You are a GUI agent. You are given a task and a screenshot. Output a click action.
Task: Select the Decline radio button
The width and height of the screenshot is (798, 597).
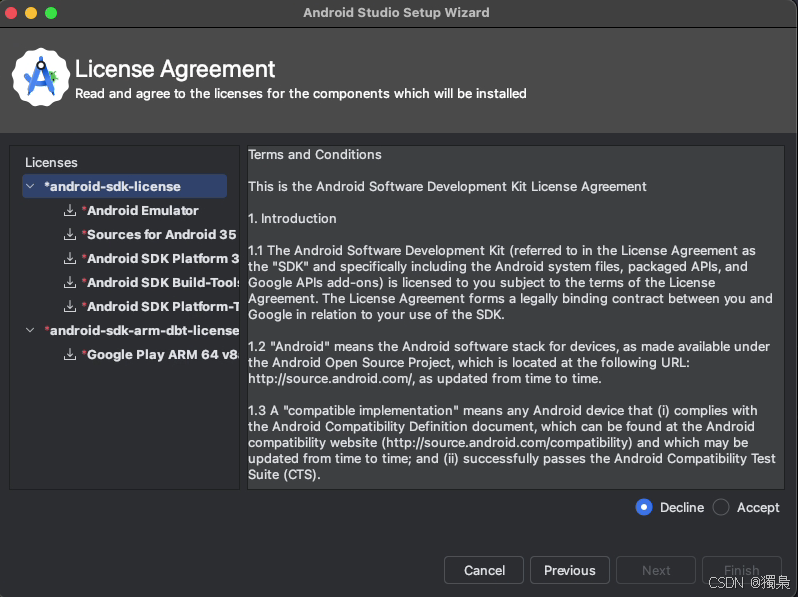(x=644, y=508)
